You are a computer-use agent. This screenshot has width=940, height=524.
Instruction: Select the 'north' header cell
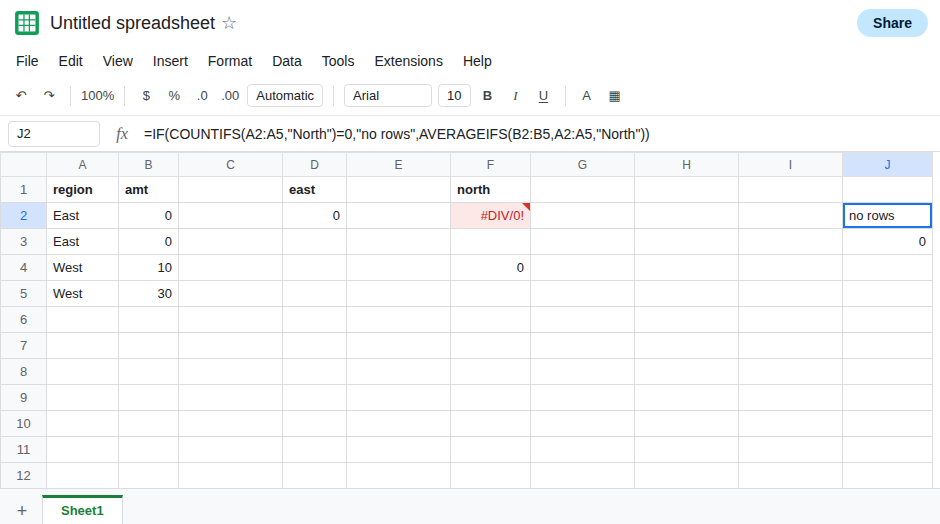[x=490, y=190]
